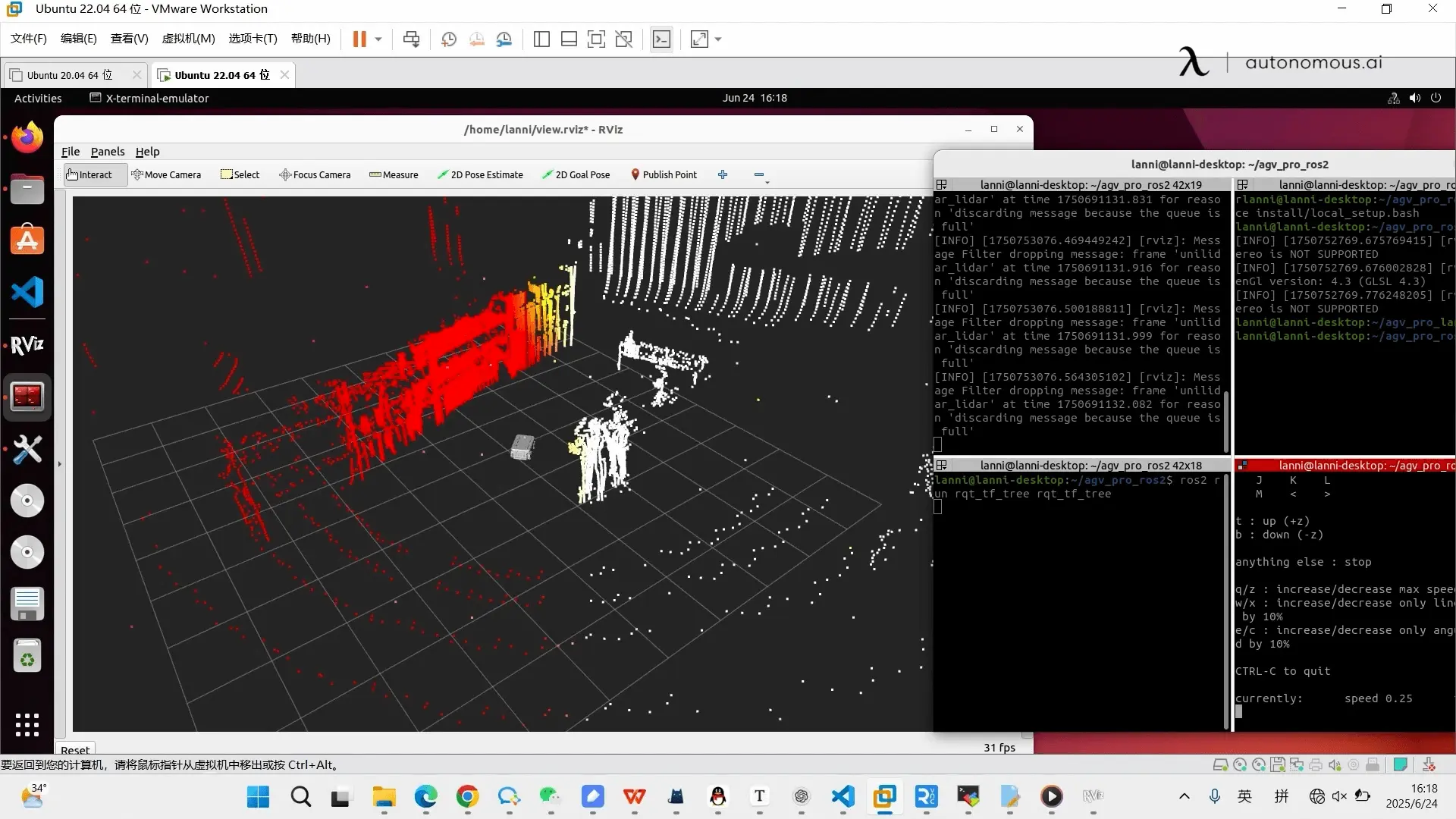Open the VMware stretch view dropdown arrow

tap(718, 39)
